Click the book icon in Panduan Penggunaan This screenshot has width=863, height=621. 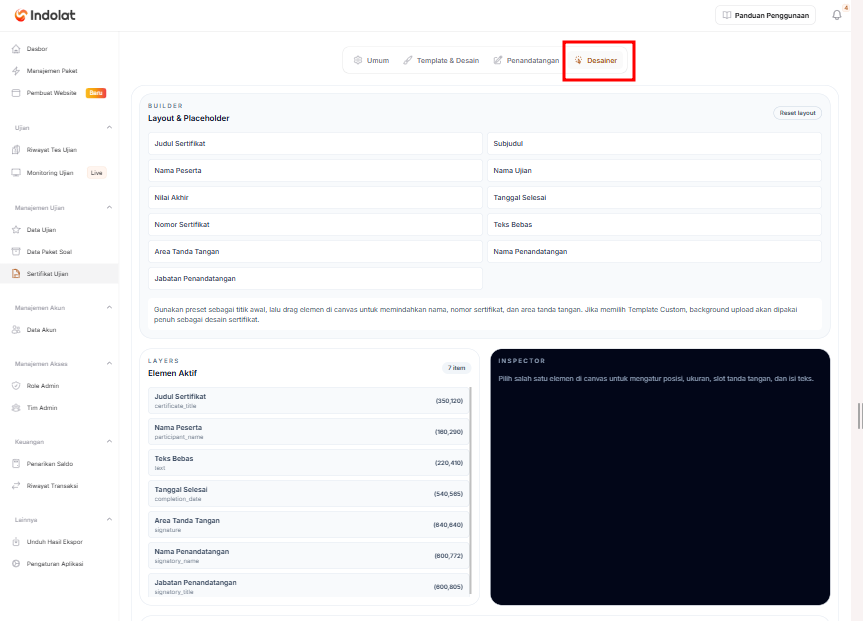coord(727,15)
